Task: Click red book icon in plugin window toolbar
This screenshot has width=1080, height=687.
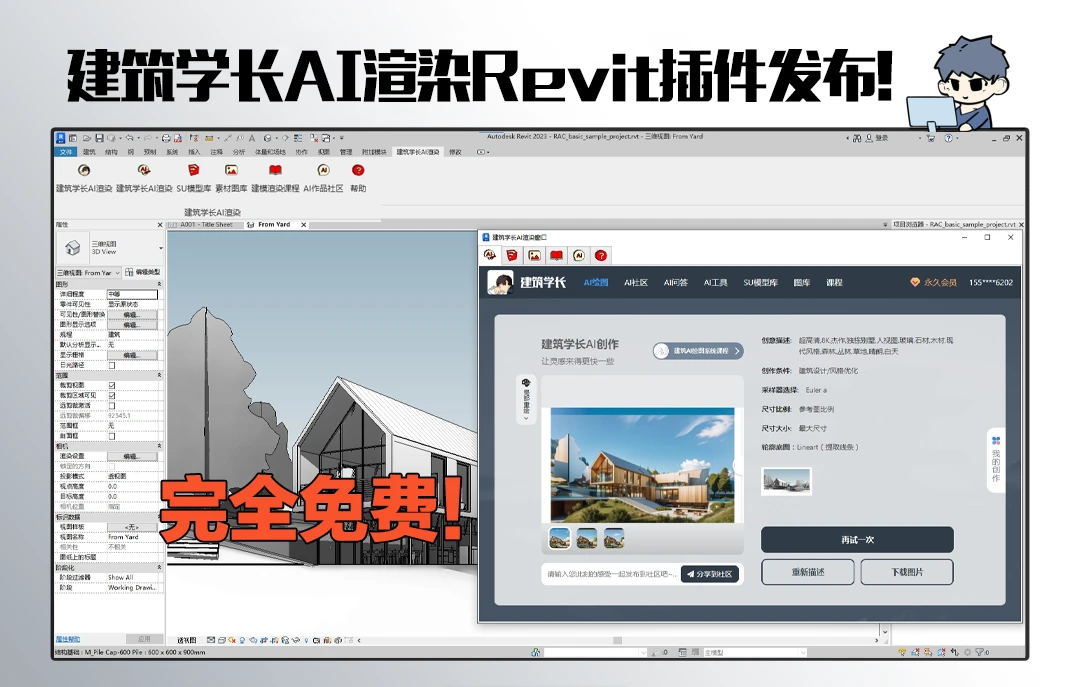Action: point(556,256)
